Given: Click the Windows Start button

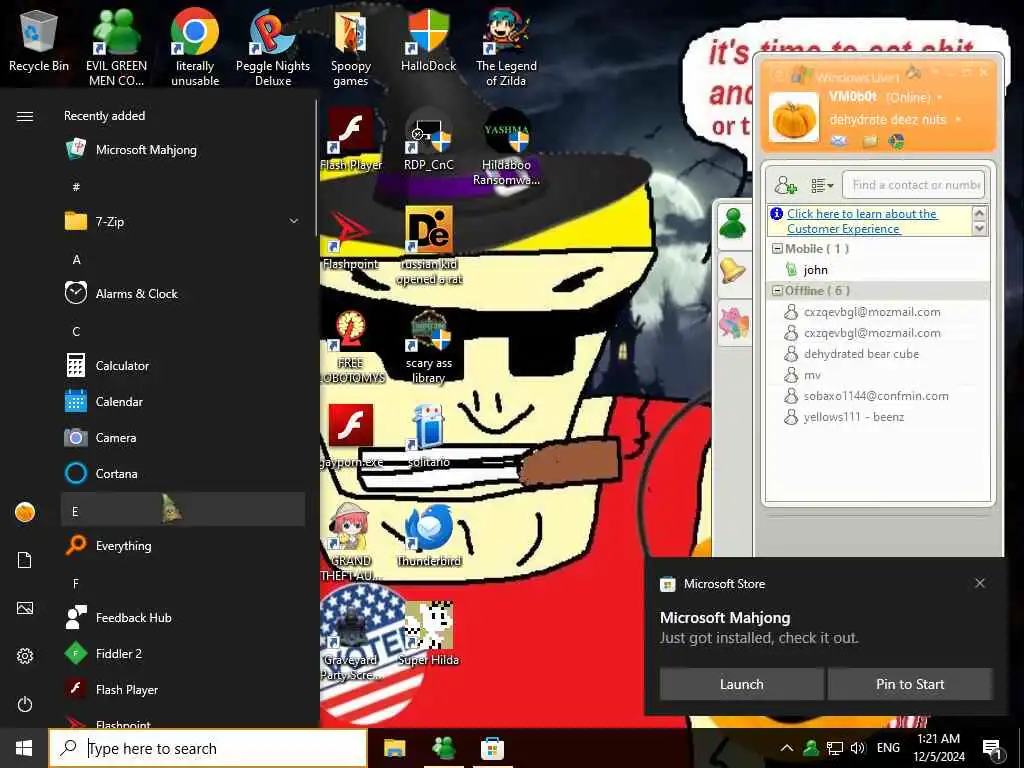Looking at the screenshot, I should [x=24, y=748].
